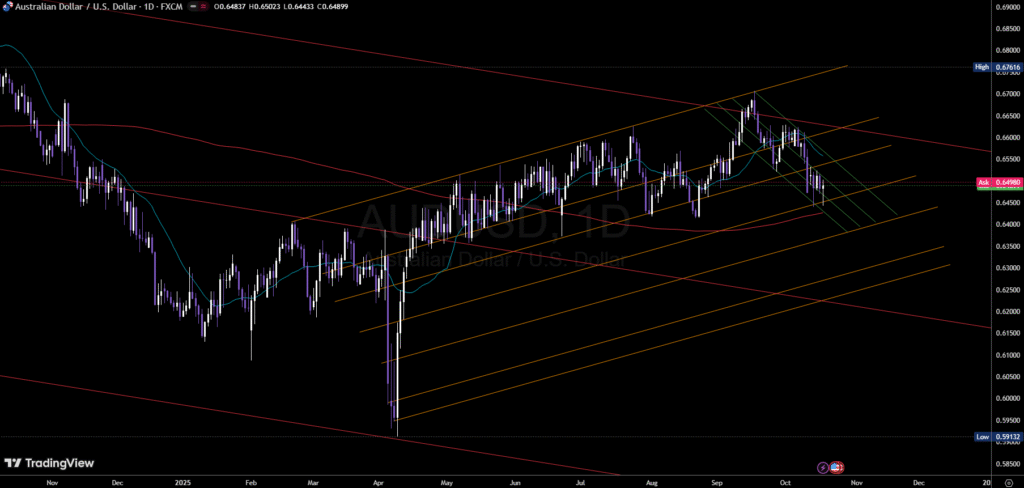Click the AUD/USD flag icon beside the symbol title
The image size is (1024, 488).
coord(8,7)
